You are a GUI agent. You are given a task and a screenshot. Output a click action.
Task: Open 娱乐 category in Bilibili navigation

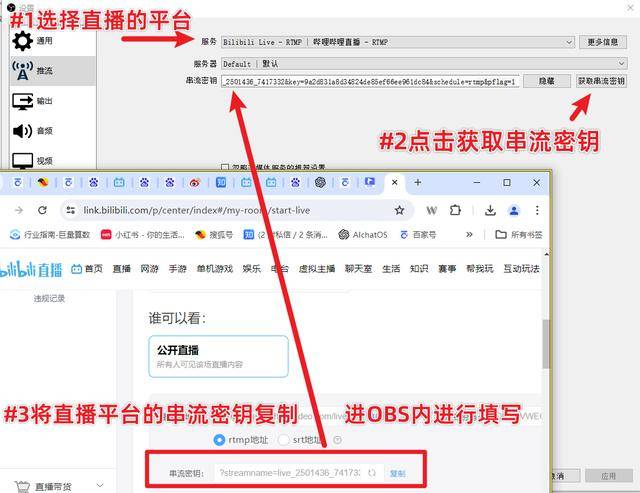(x=251, y=269)
